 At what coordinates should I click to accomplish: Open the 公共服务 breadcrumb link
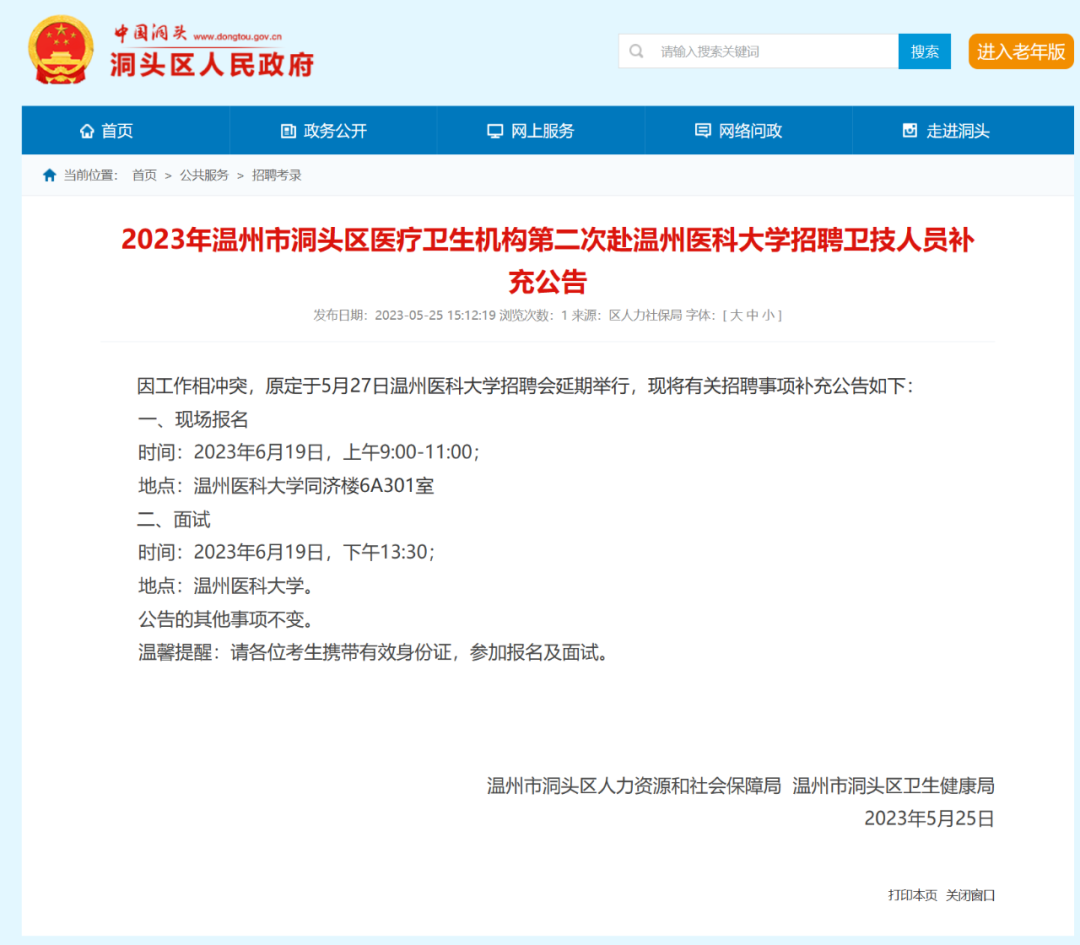(206, 174)
